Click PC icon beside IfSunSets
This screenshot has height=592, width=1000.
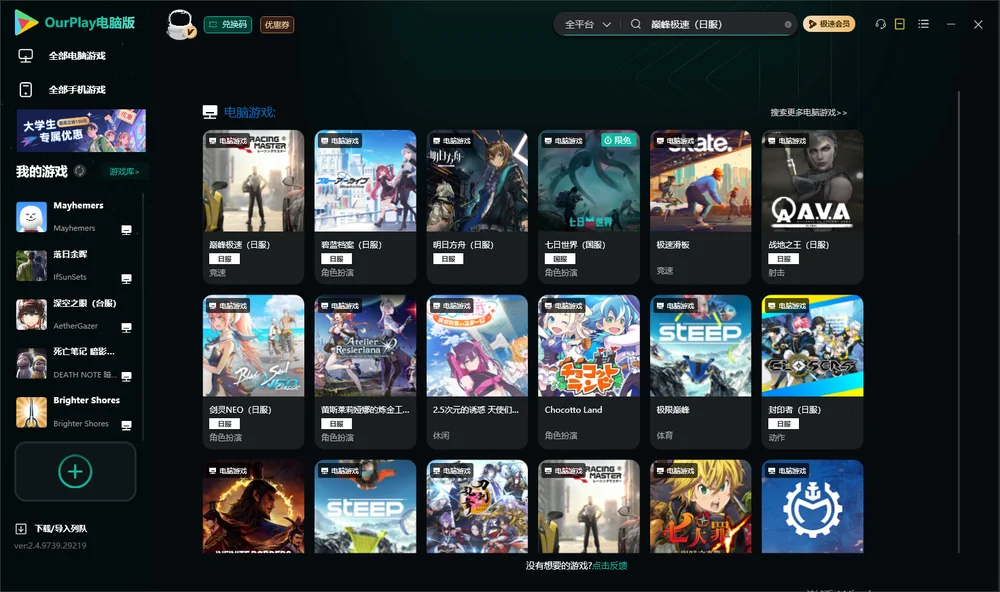(126, 279)
